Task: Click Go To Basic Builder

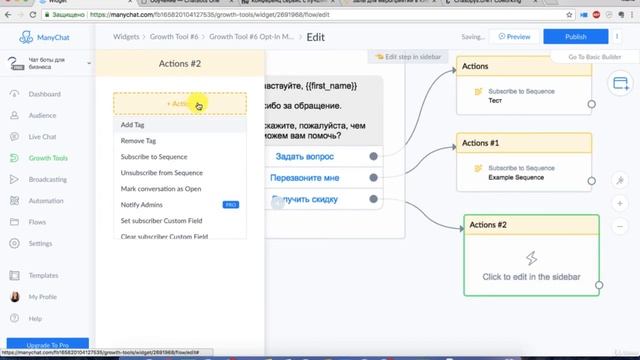Action: tap(595, 57)
